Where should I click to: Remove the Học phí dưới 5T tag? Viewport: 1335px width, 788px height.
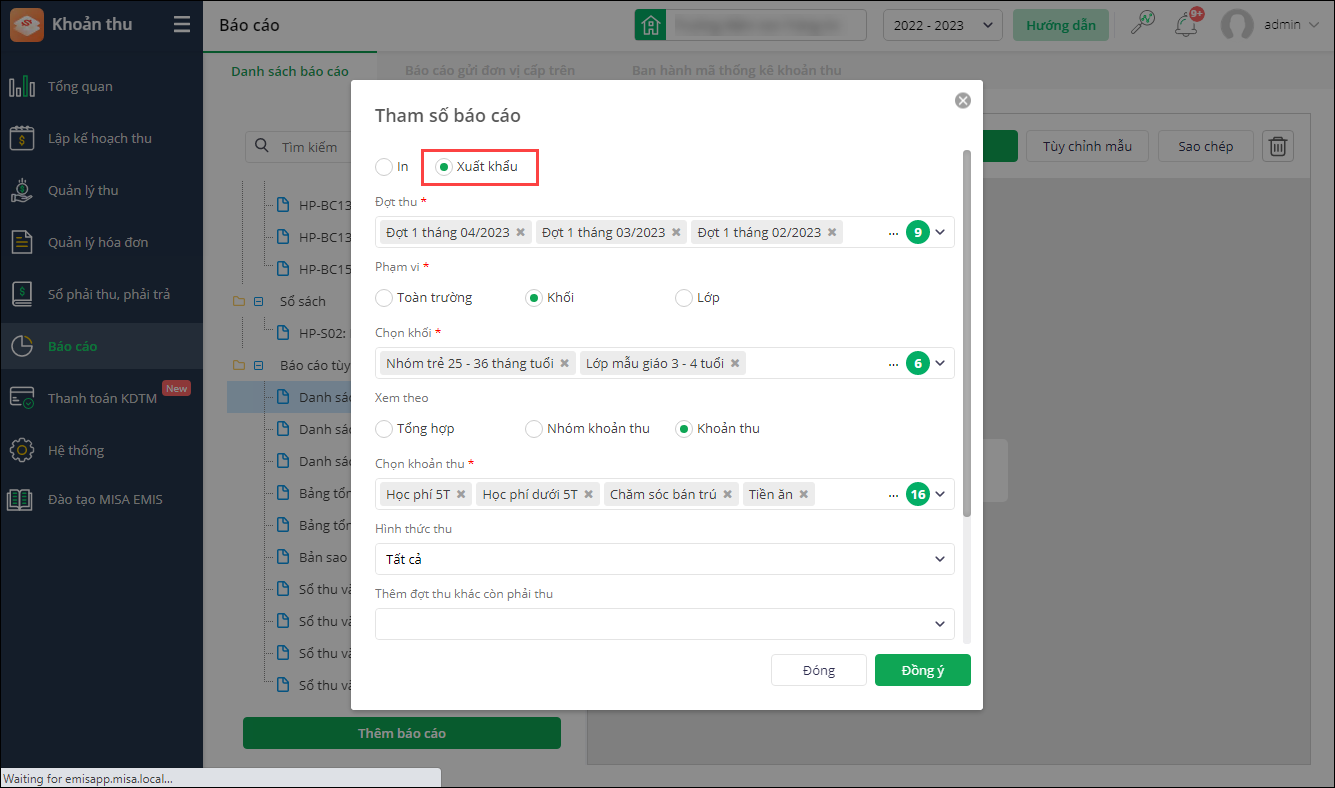click(x=589, y=494)
